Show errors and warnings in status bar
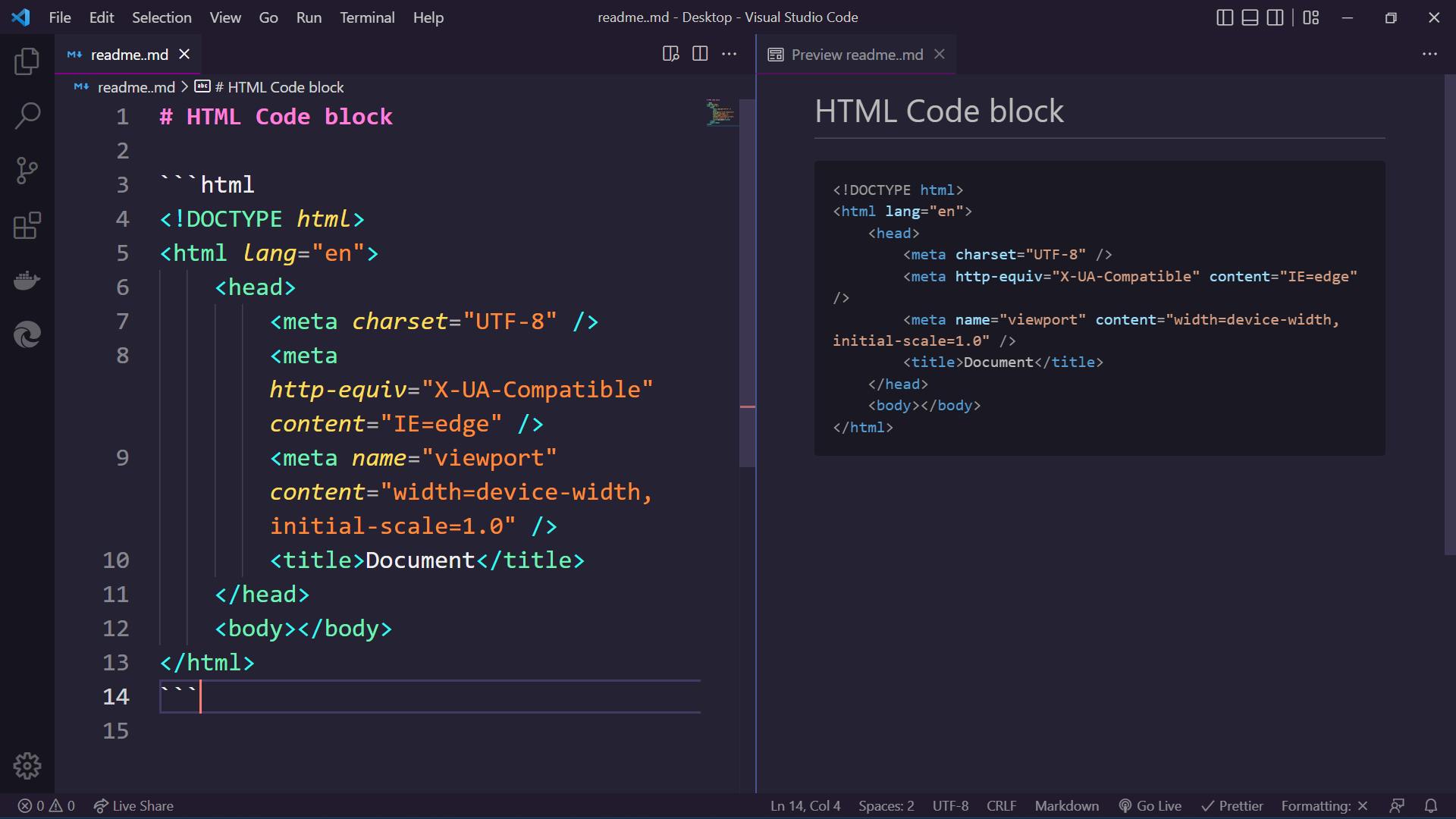 [x=46, y=805]
